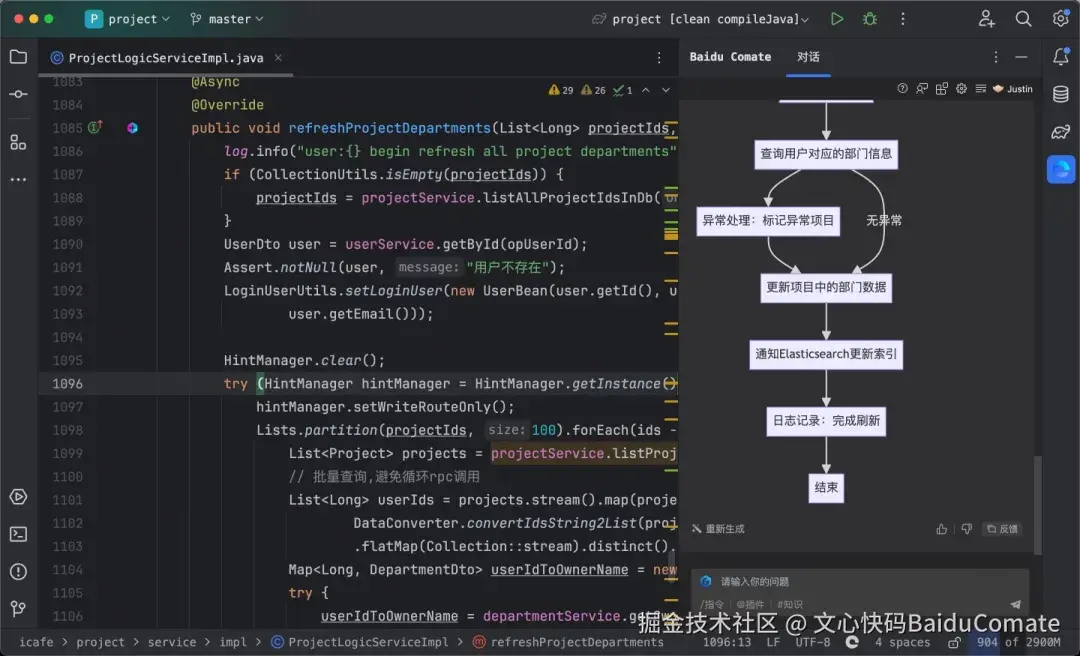Click the @插件 plugin shortcut
Viewport: 1080px width, 656px height.
pos(750,604)
